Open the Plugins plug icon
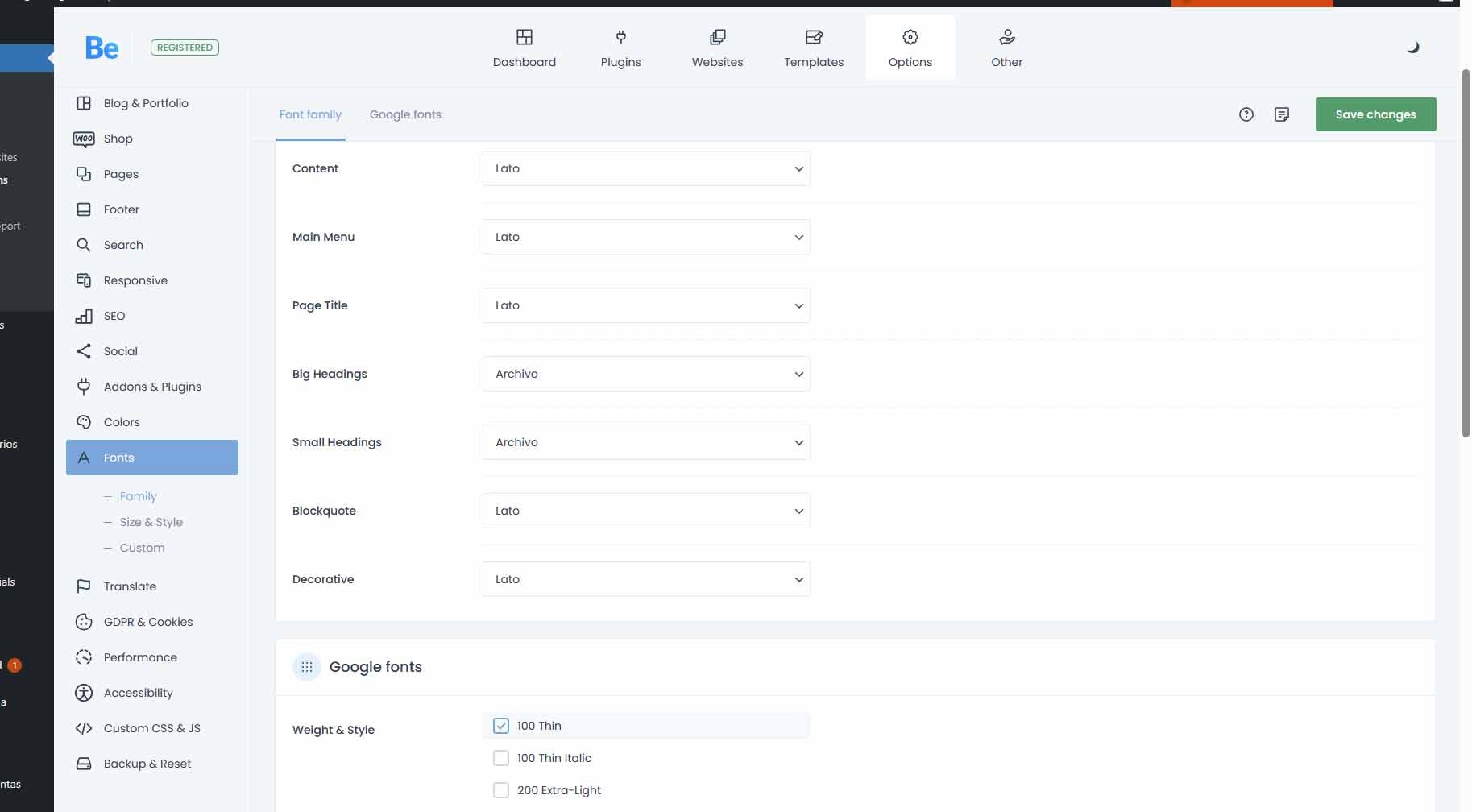The height and width of the screenshot is (812, 1472). [x=621, y=37]
